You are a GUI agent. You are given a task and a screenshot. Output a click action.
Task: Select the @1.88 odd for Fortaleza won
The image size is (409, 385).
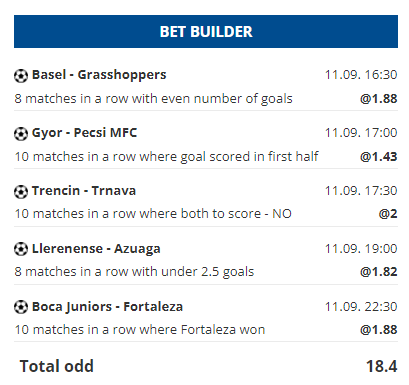[379, 330]
